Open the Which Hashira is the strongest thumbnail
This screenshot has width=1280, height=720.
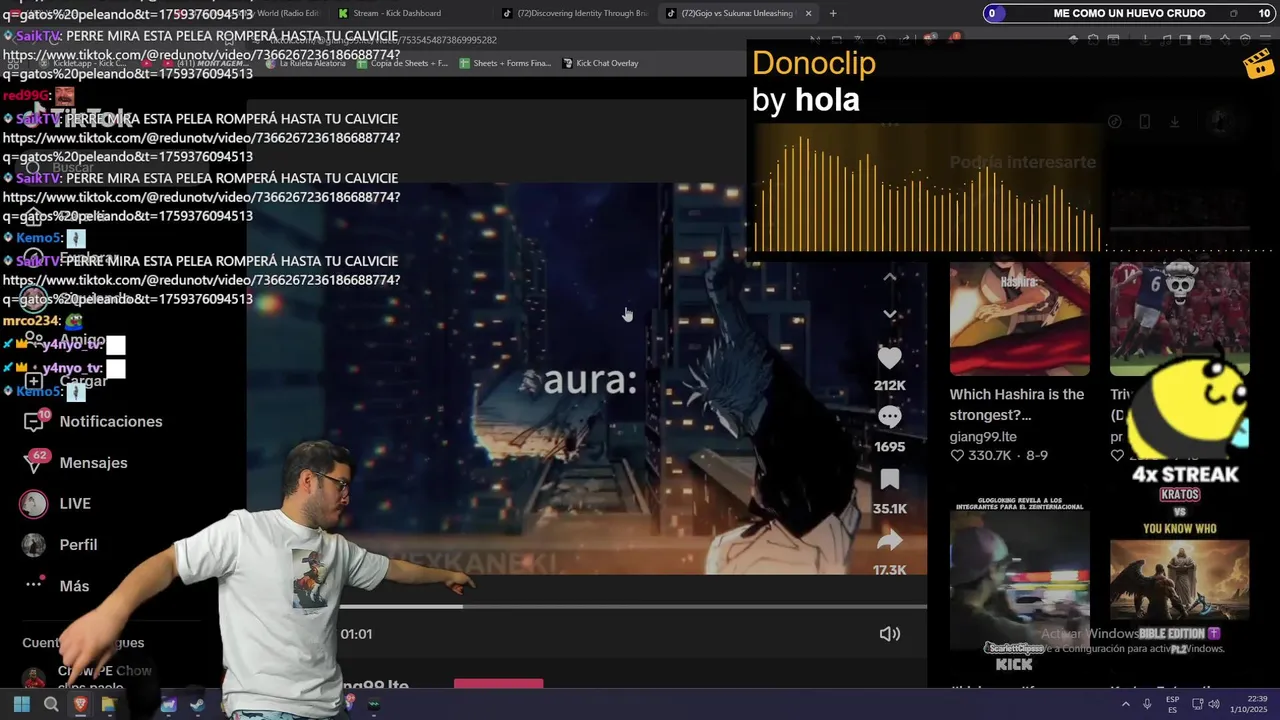coord(1019,318)
